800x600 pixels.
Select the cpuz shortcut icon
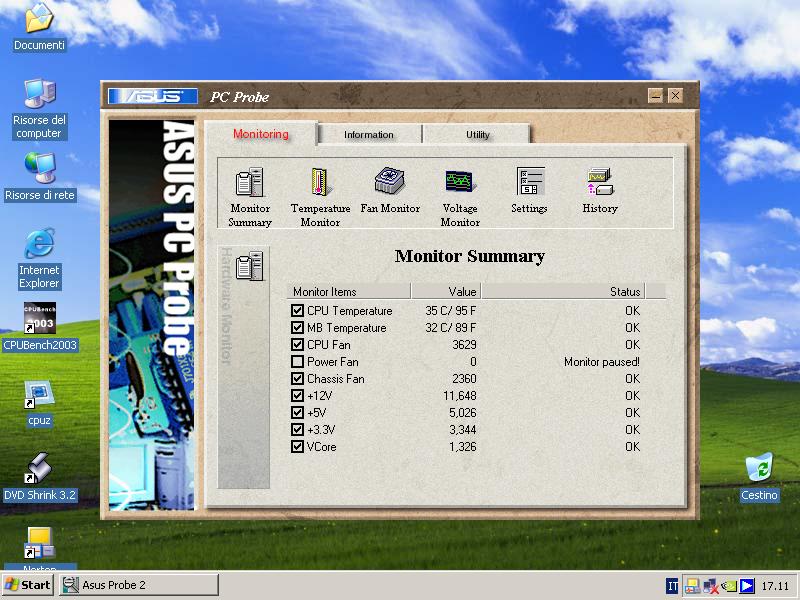[39, 394]
